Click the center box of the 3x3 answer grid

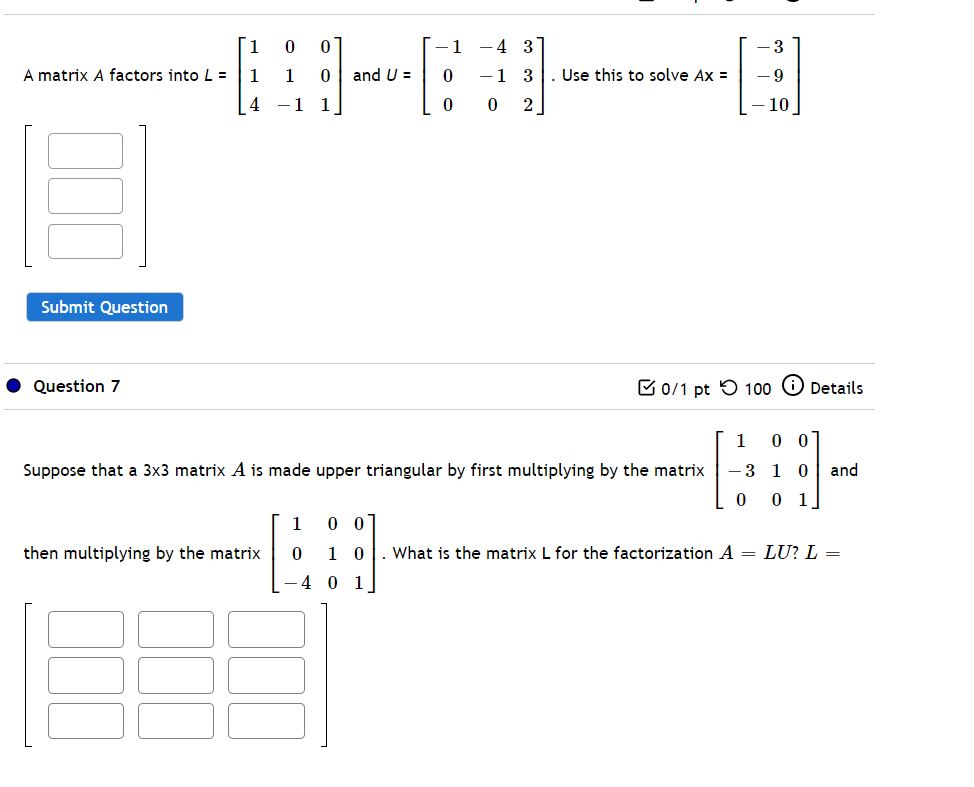point(175,675)
